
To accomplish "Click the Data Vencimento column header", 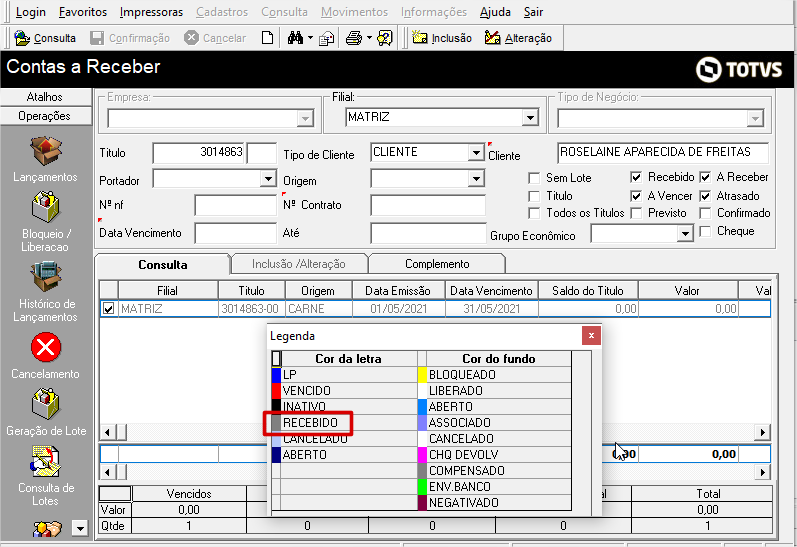I will point(492,291).
